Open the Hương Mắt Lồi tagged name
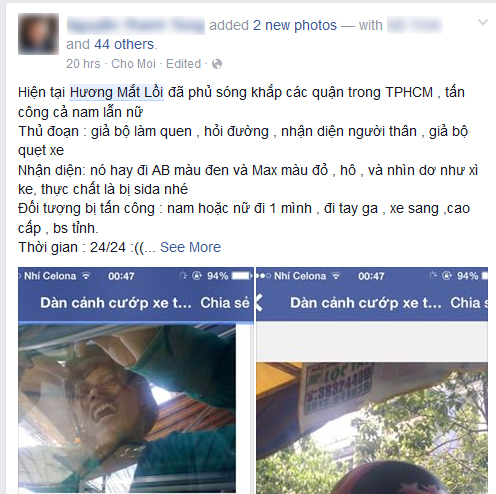The width and height of the screenshot is (496, 494). point(116,92)
